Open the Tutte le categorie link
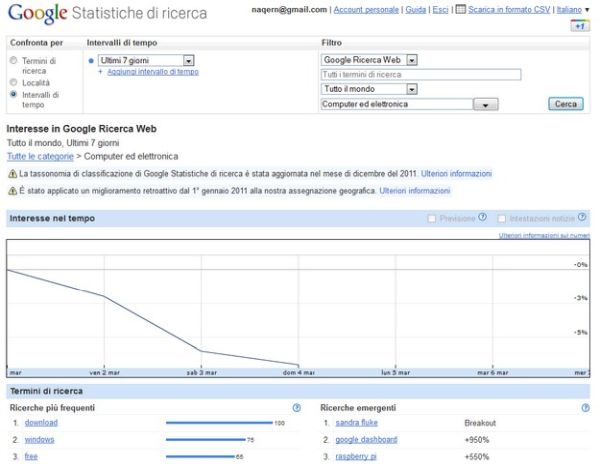Screen dimensions: 600x464 point(40,156)
